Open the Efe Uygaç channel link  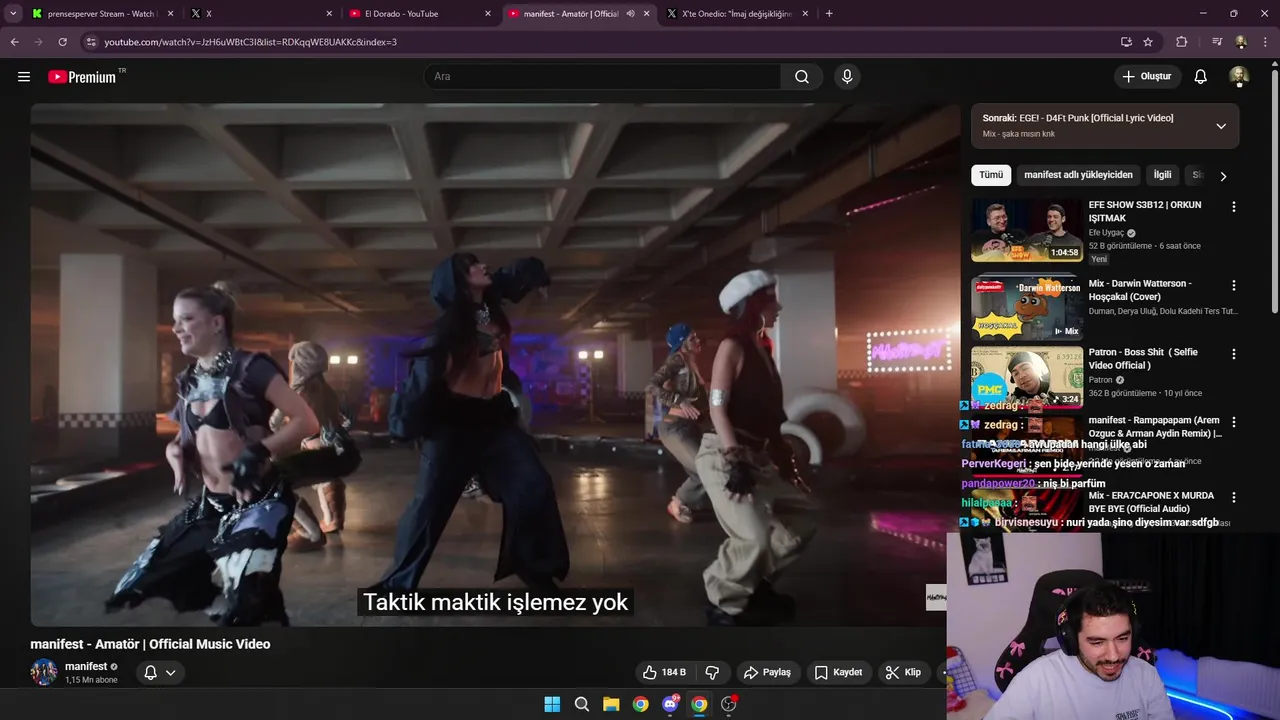point(1106,233)
